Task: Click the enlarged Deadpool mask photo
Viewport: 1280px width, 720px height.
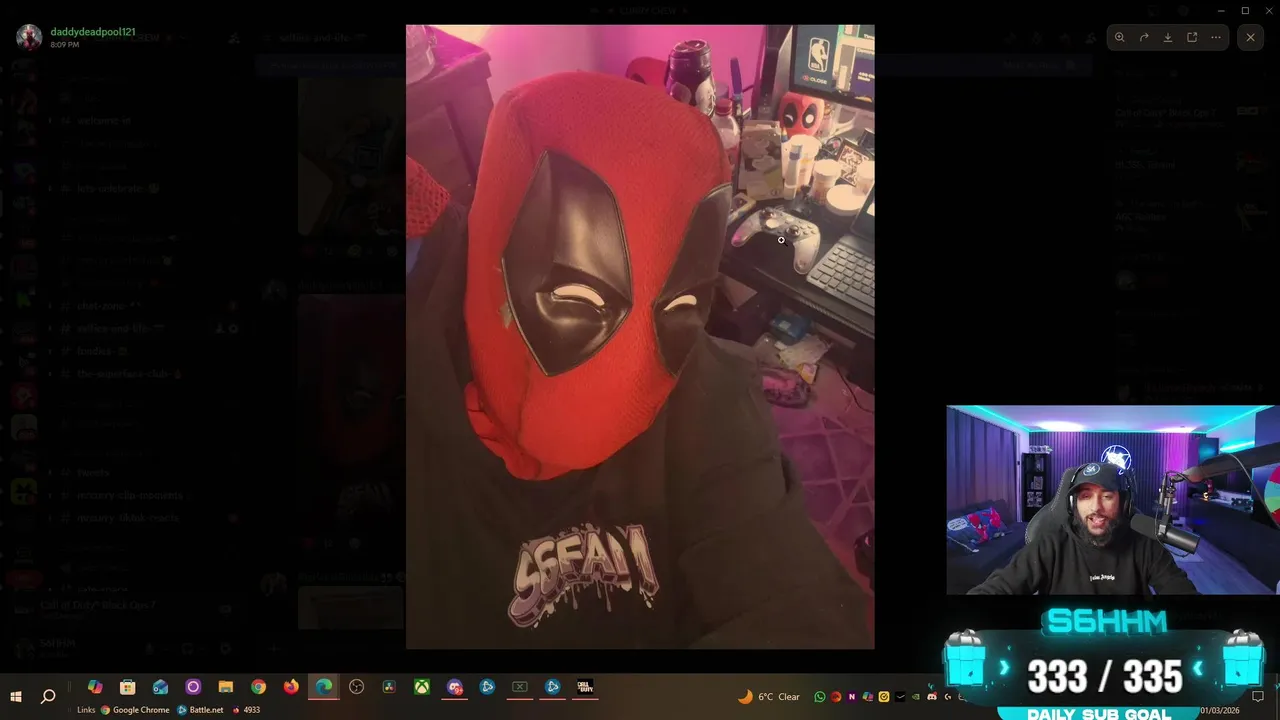Action: tap(640, 337)
